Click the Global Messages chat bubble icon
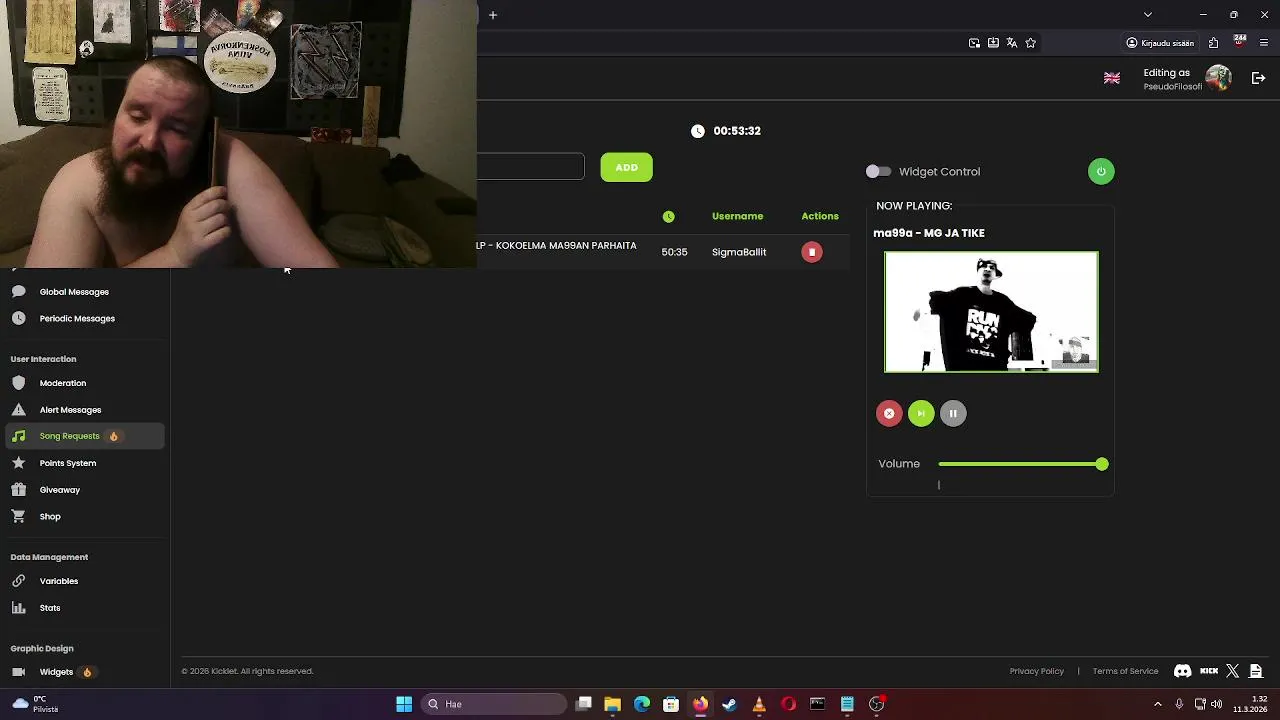Image resolution: width=1280 pixels, height=720 pixels. tap(18, 292)
